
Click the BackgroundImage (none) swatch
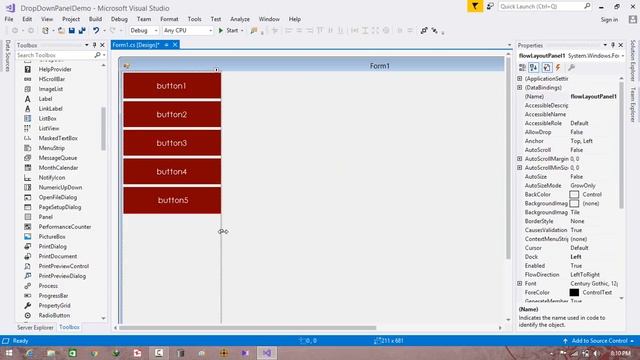[x=574, y=203]
